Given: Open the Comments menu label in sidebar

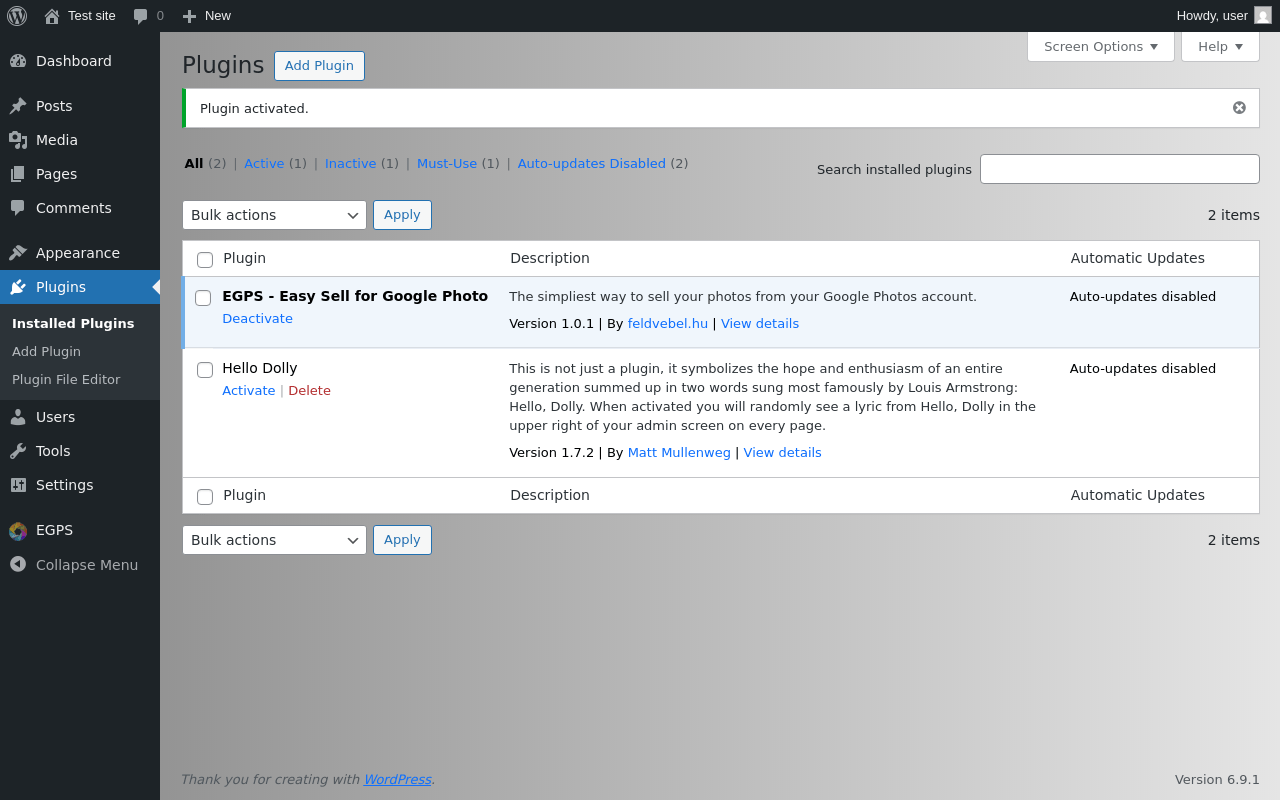Looking at the screenshot, I should click(x=74, y=208).
